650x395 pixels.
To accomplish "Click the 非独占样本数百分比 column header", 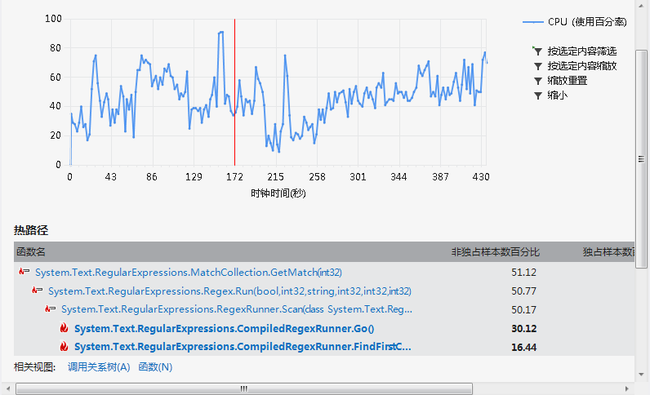I will pyautogui.click(x=495, y=252).
